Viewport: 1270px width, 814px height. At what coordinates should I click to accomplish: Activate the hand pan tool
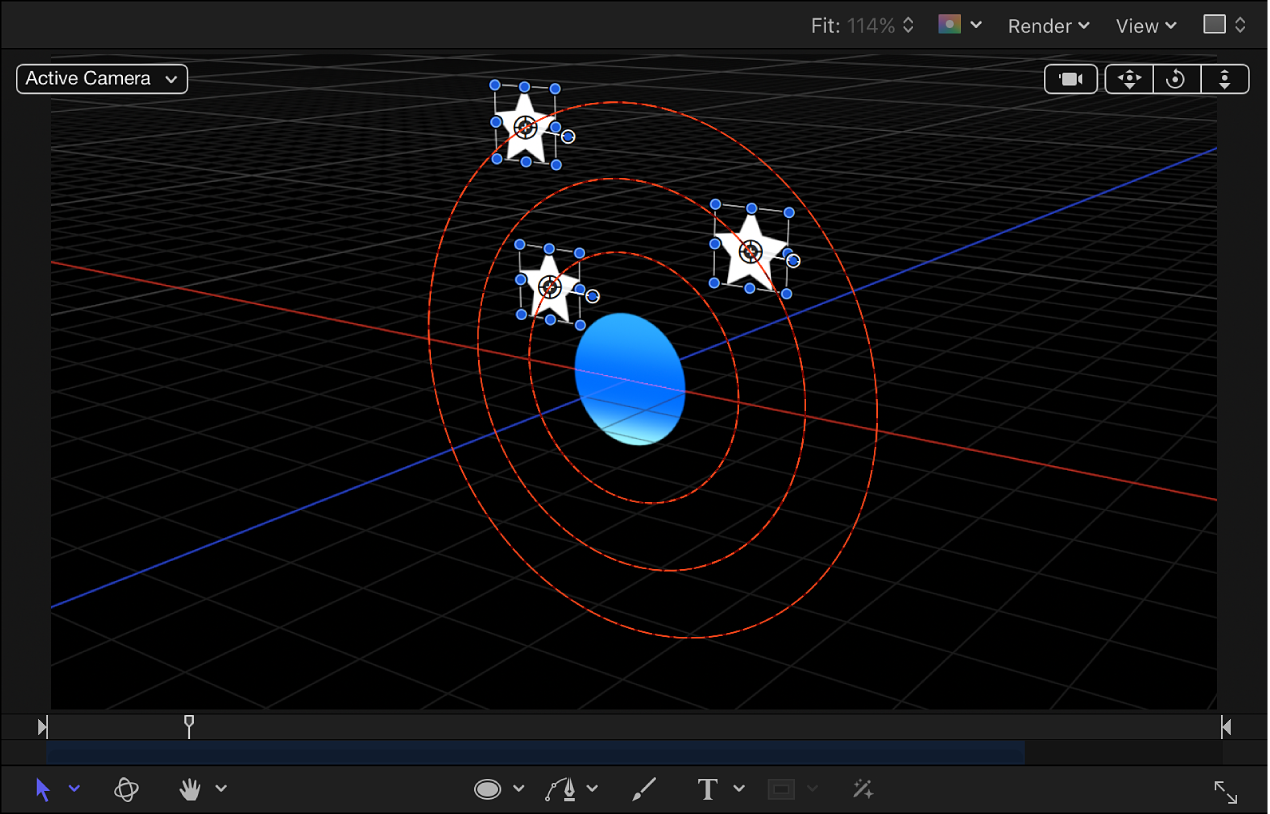click(x=190, y=789)
